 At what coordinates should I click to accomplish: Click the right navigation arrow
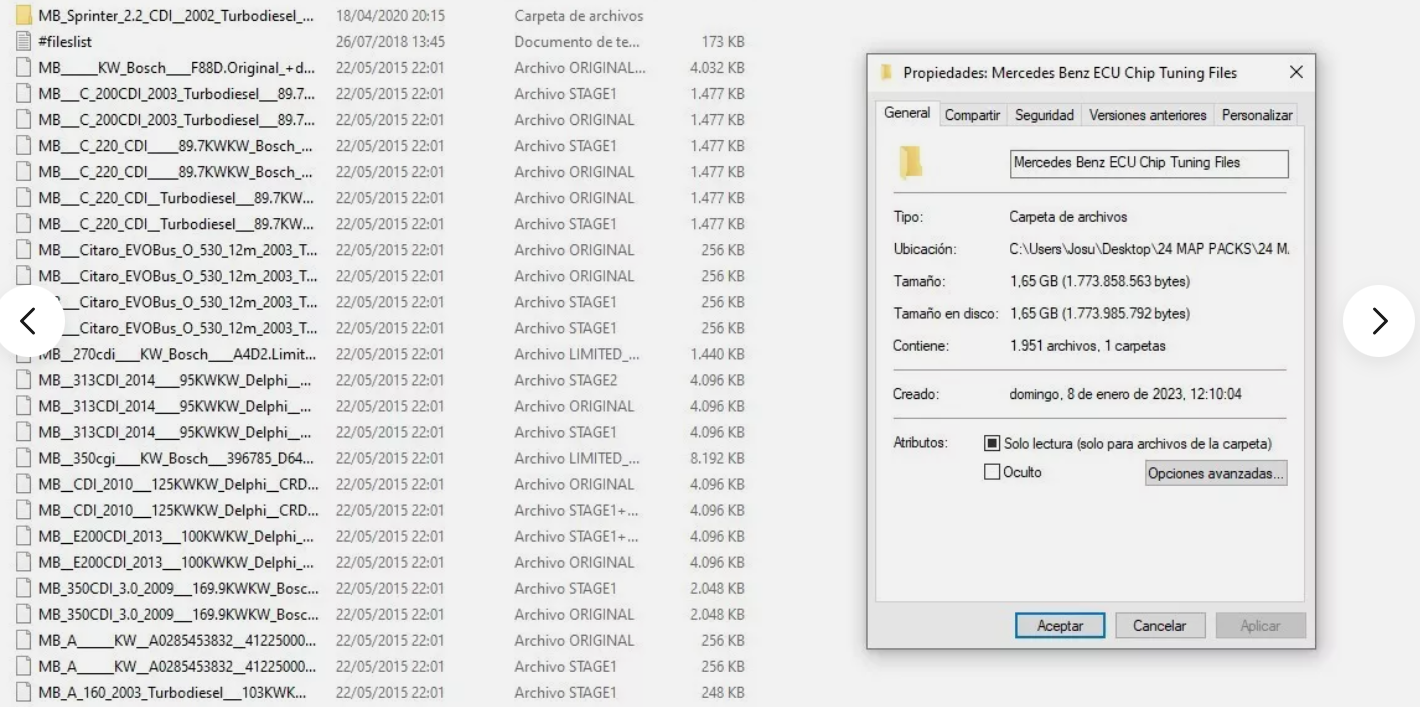coord(1379,321)
